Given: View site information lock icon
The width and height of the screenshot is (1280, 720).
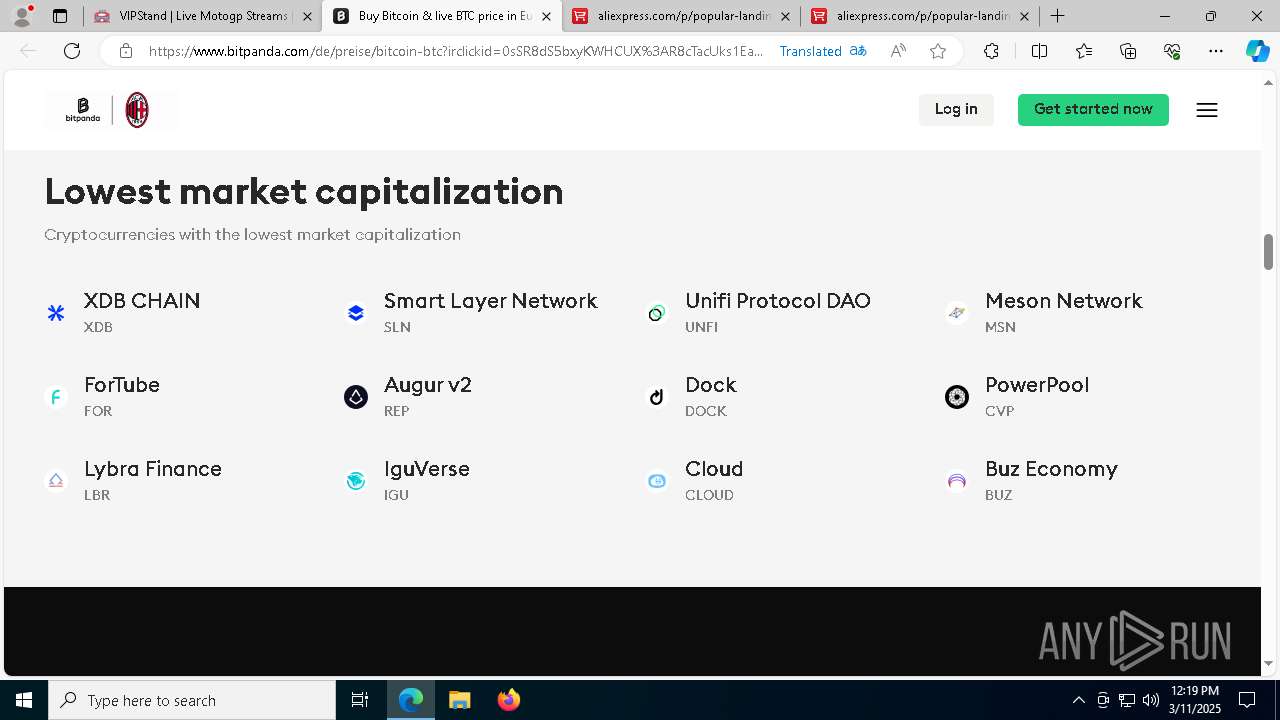Looking at the screenshot, I should (125, 51).
